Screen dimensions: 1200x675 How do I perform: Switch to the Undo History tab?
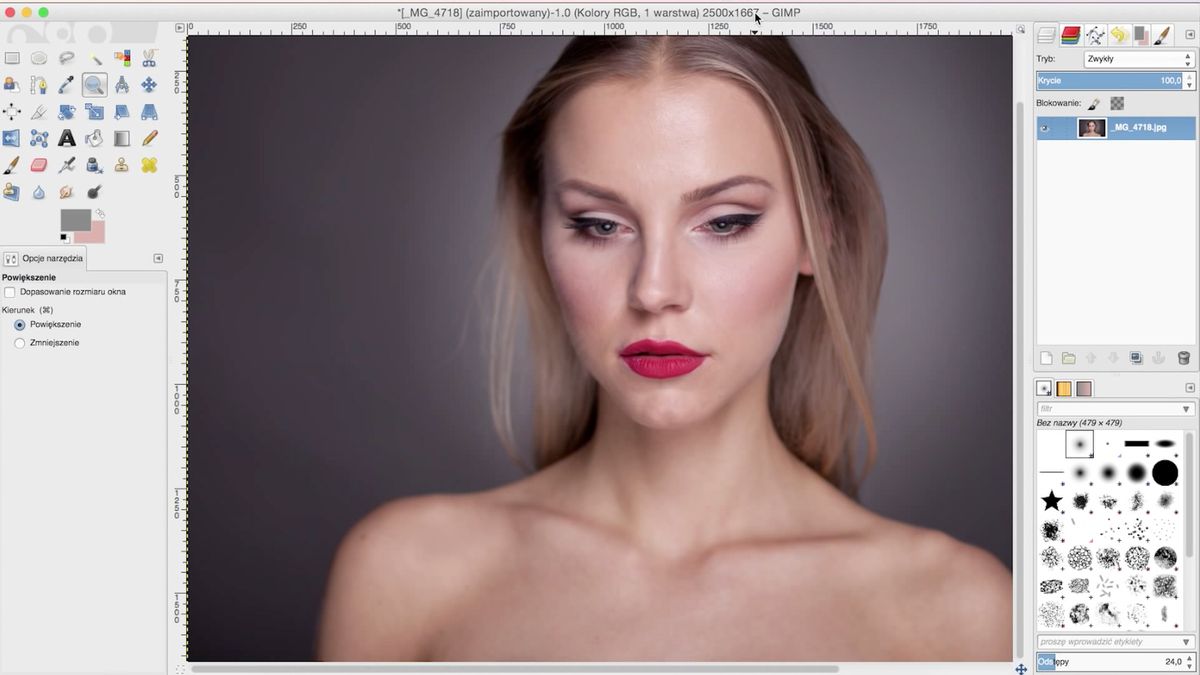point(1118,36)
